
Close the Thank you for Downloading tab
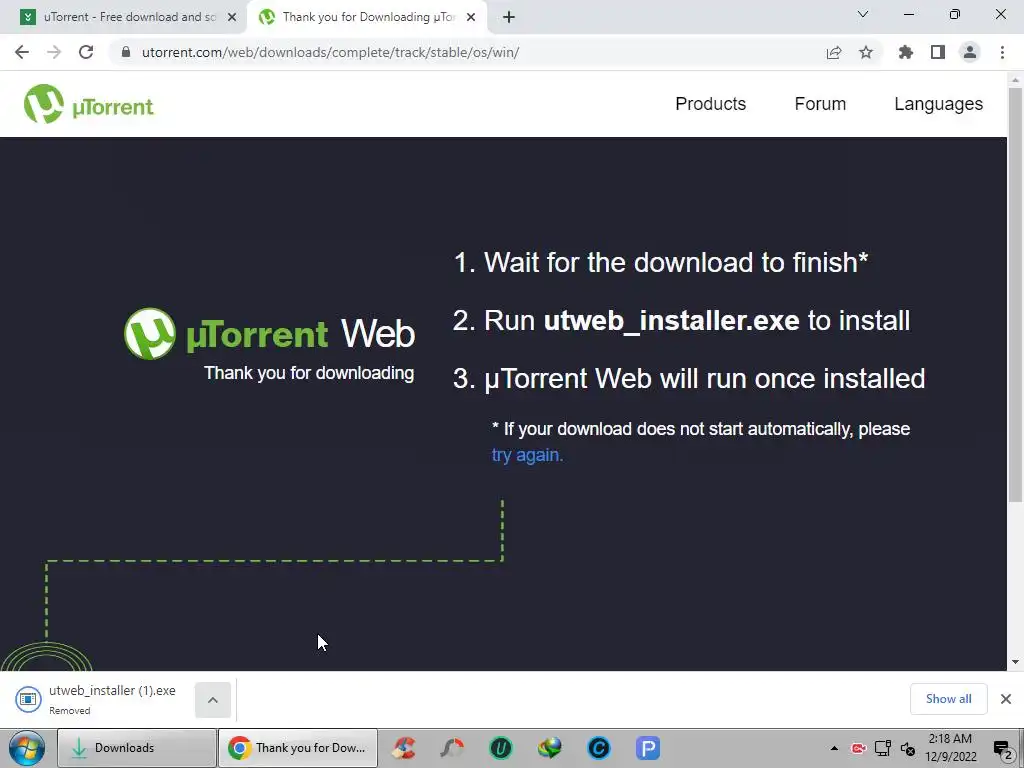tap(471, 18)
